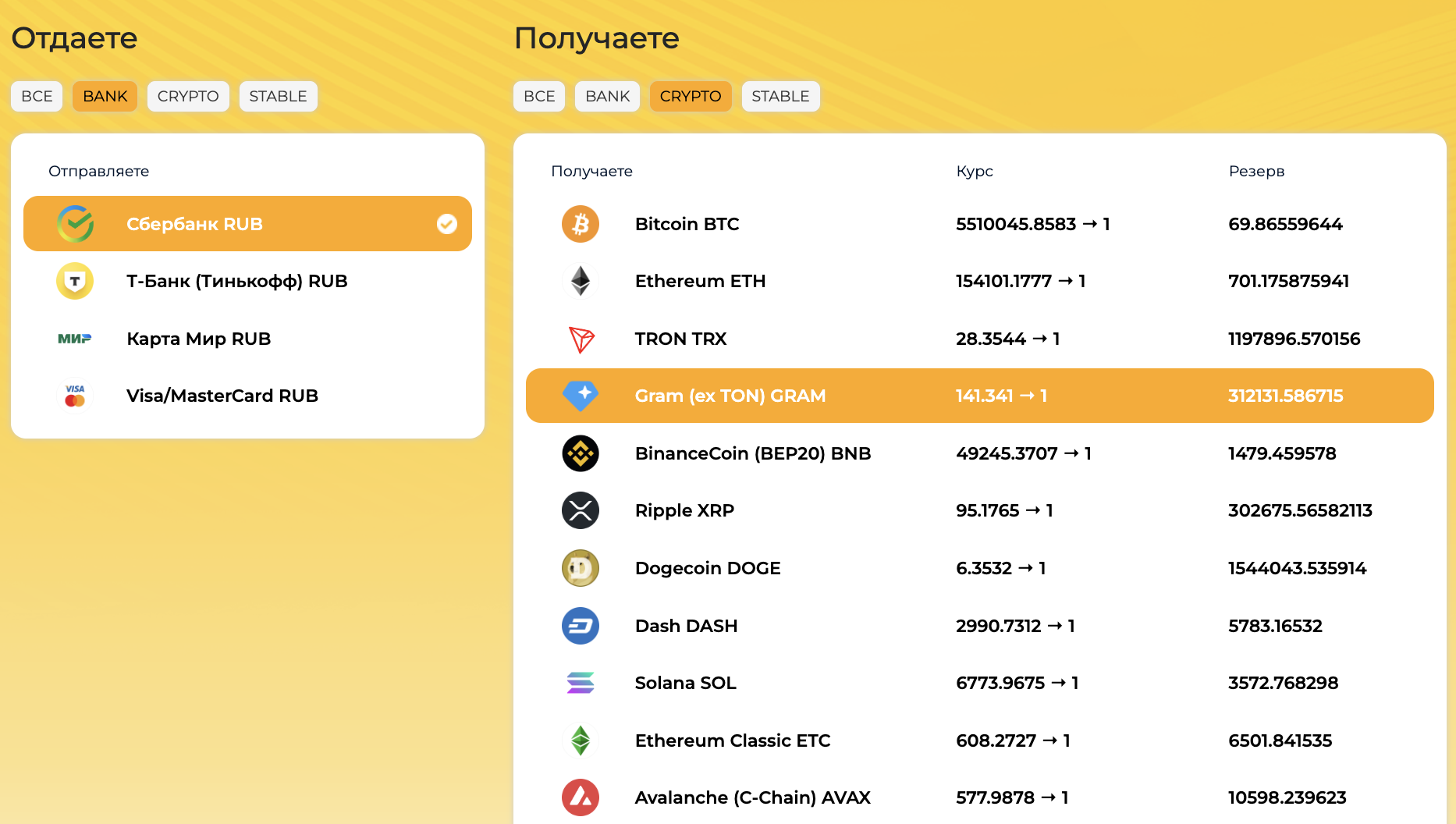Click the T-Bank shield icon
Image resolution: width=1456 pixels, height=824 pixels.
(75, 281)
